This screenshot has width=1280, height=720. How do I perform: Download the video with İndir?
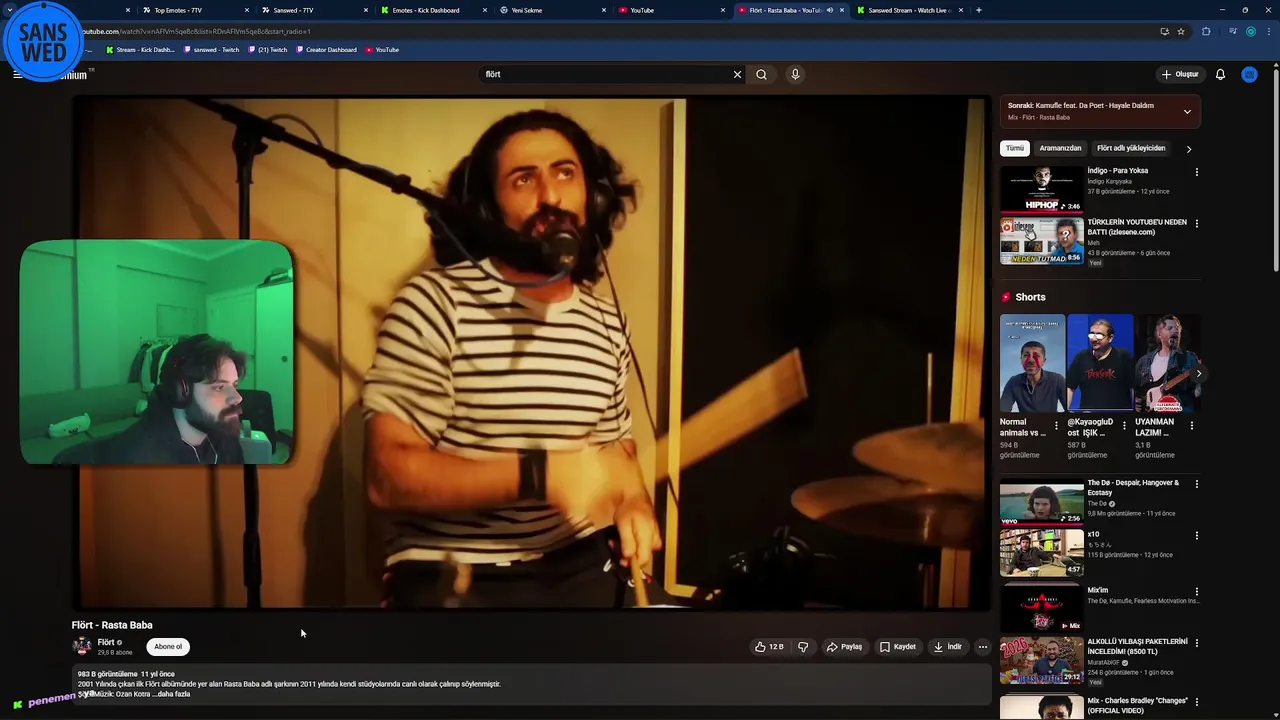click(x=947, y=647)
